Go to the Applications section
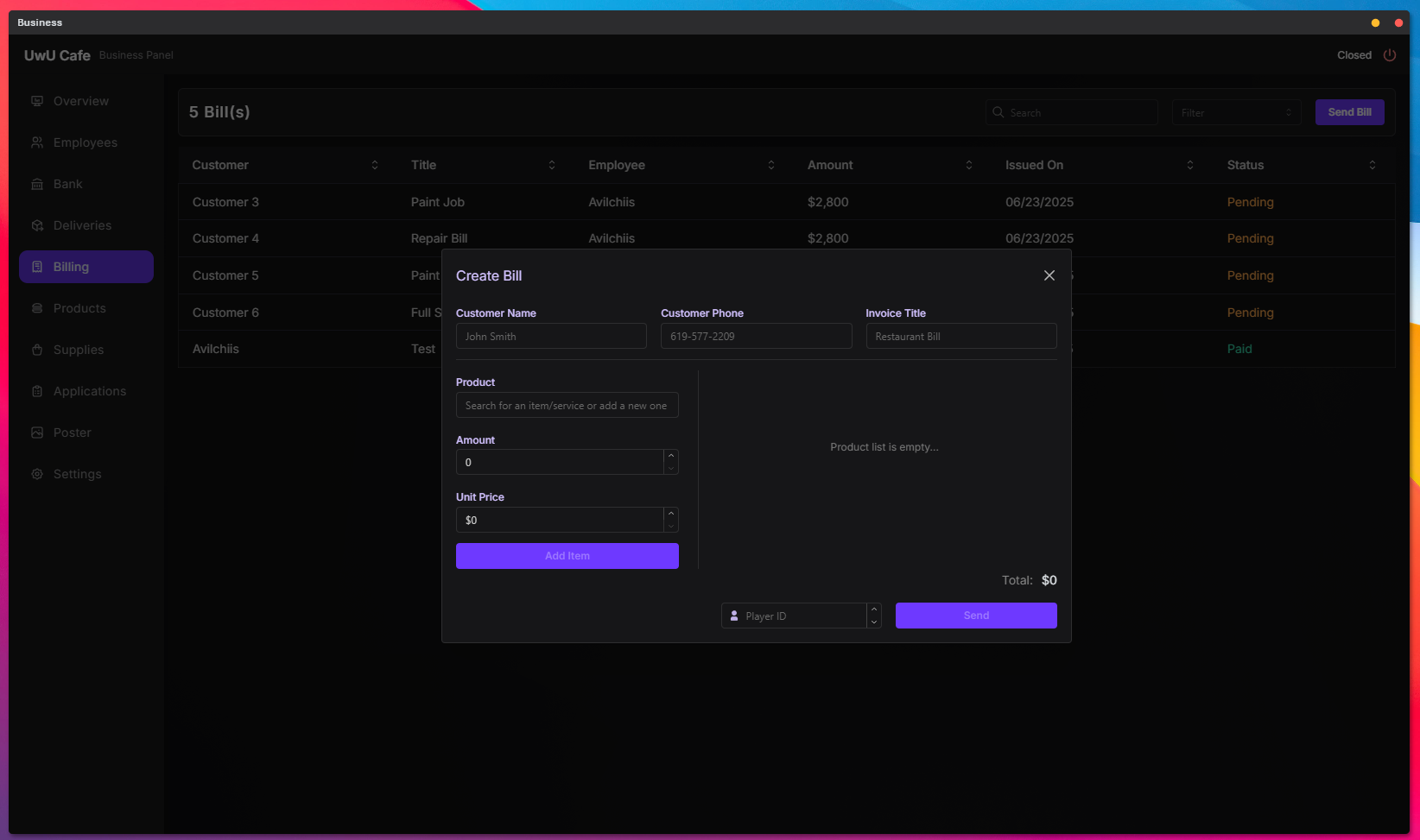 coord(89,391)
